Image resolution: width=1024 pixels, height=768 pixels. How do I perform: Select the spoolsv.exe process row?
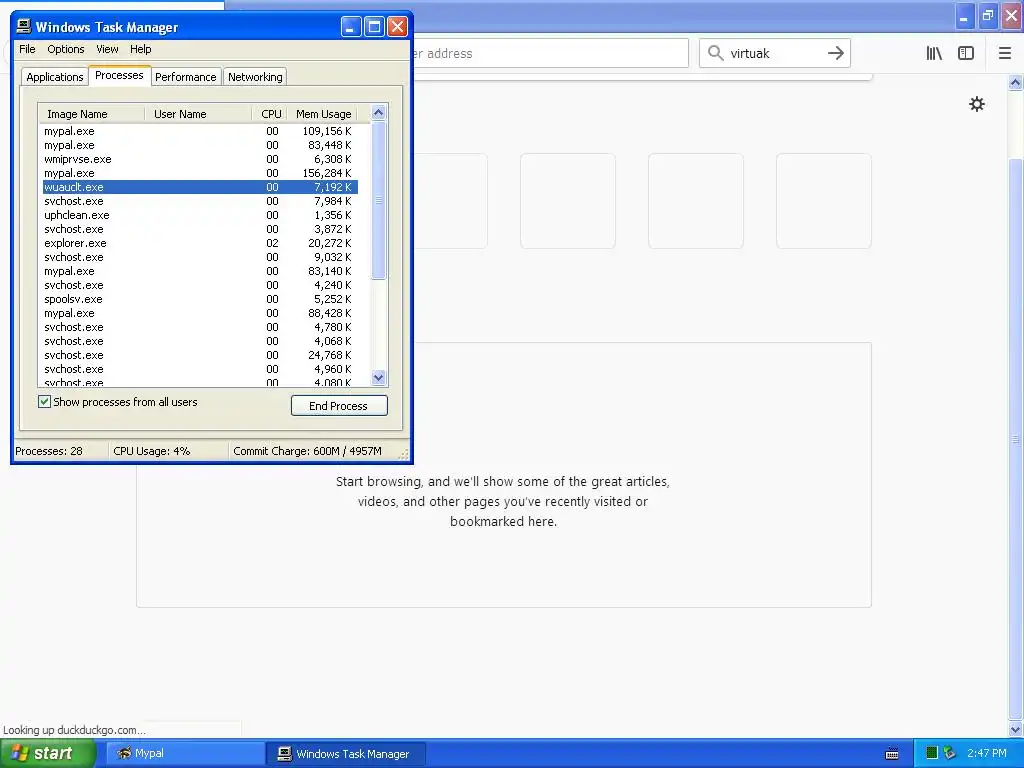coord(200,300)
